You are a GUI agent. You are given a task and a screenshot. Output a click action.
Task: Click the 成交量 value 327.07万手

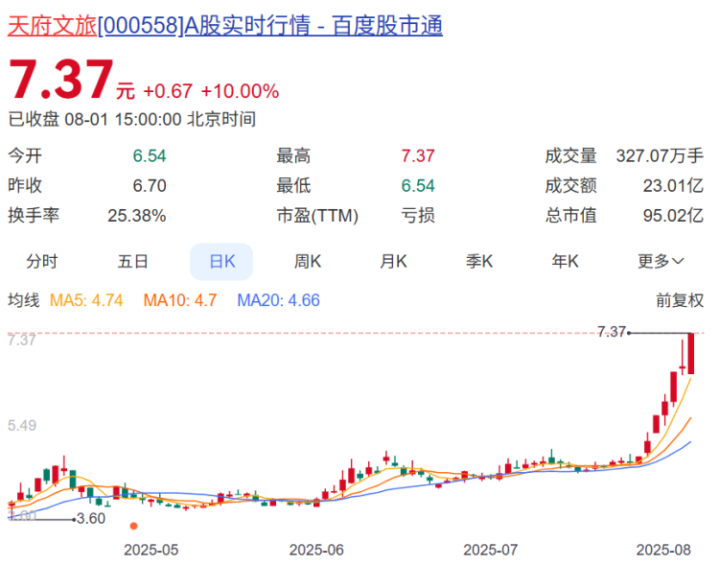tap(659, 156)
